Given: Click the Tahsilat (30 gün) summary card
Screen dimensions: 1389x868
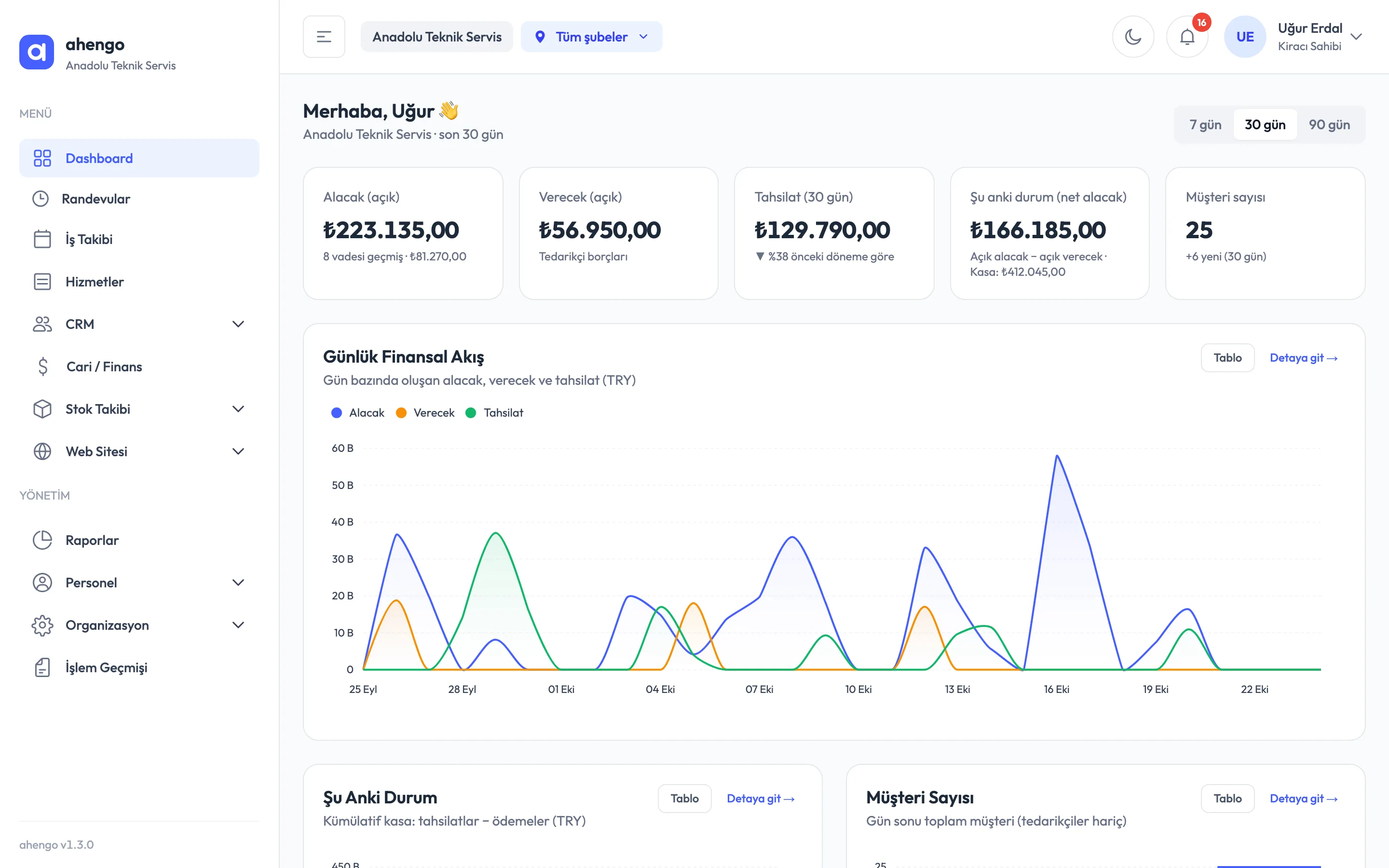Looking at the screenshot, I should 834,233.
